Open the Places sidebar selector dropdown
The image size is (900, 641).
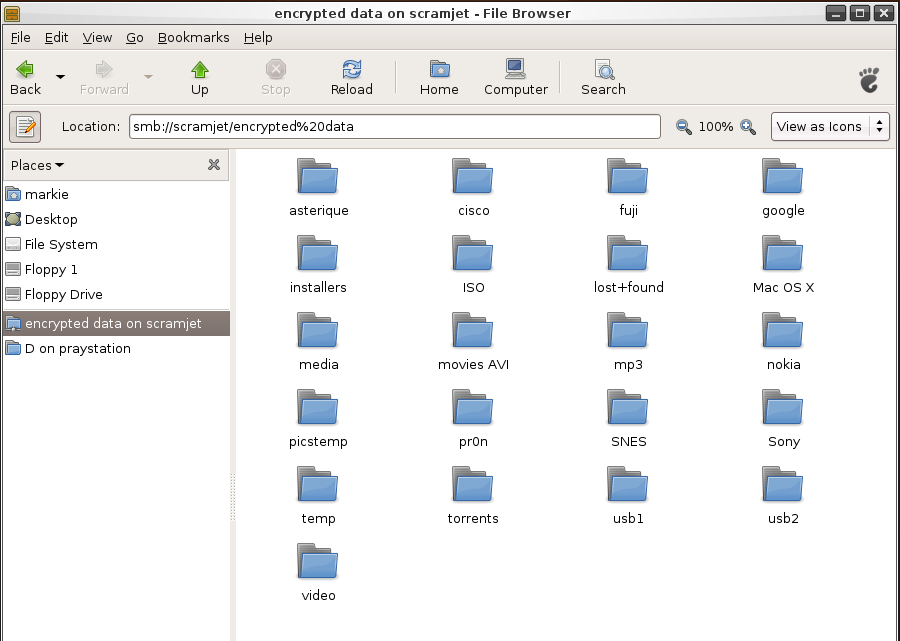[x=37, y=165]
